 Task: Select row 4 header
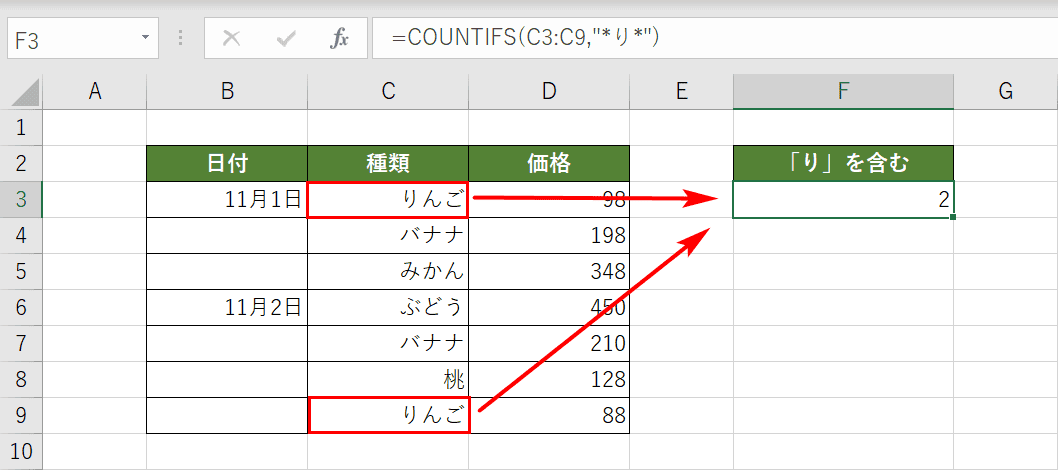21,235
